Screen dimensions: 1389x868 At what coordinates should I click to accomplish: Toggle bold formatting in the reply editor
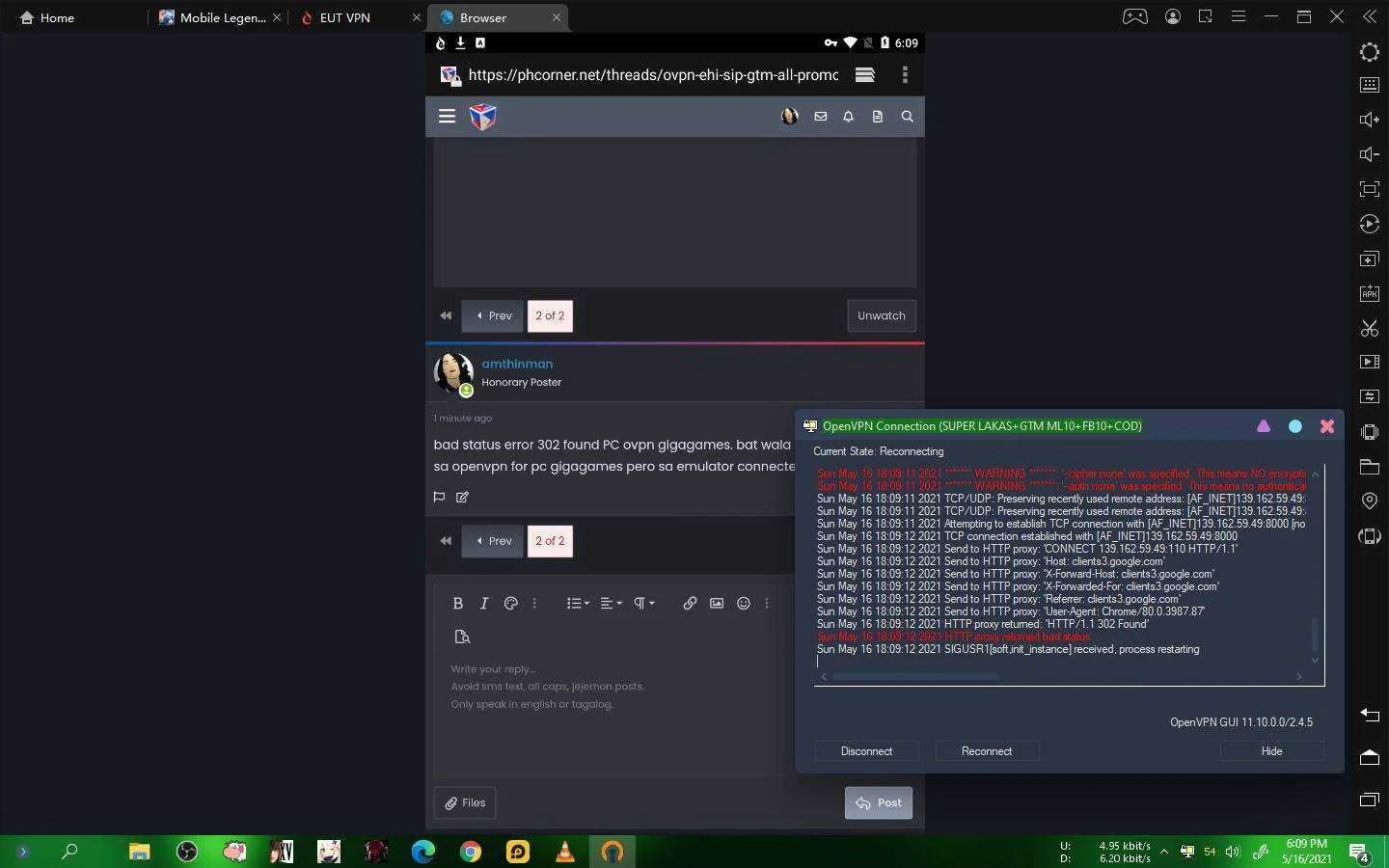click(458, 603)
